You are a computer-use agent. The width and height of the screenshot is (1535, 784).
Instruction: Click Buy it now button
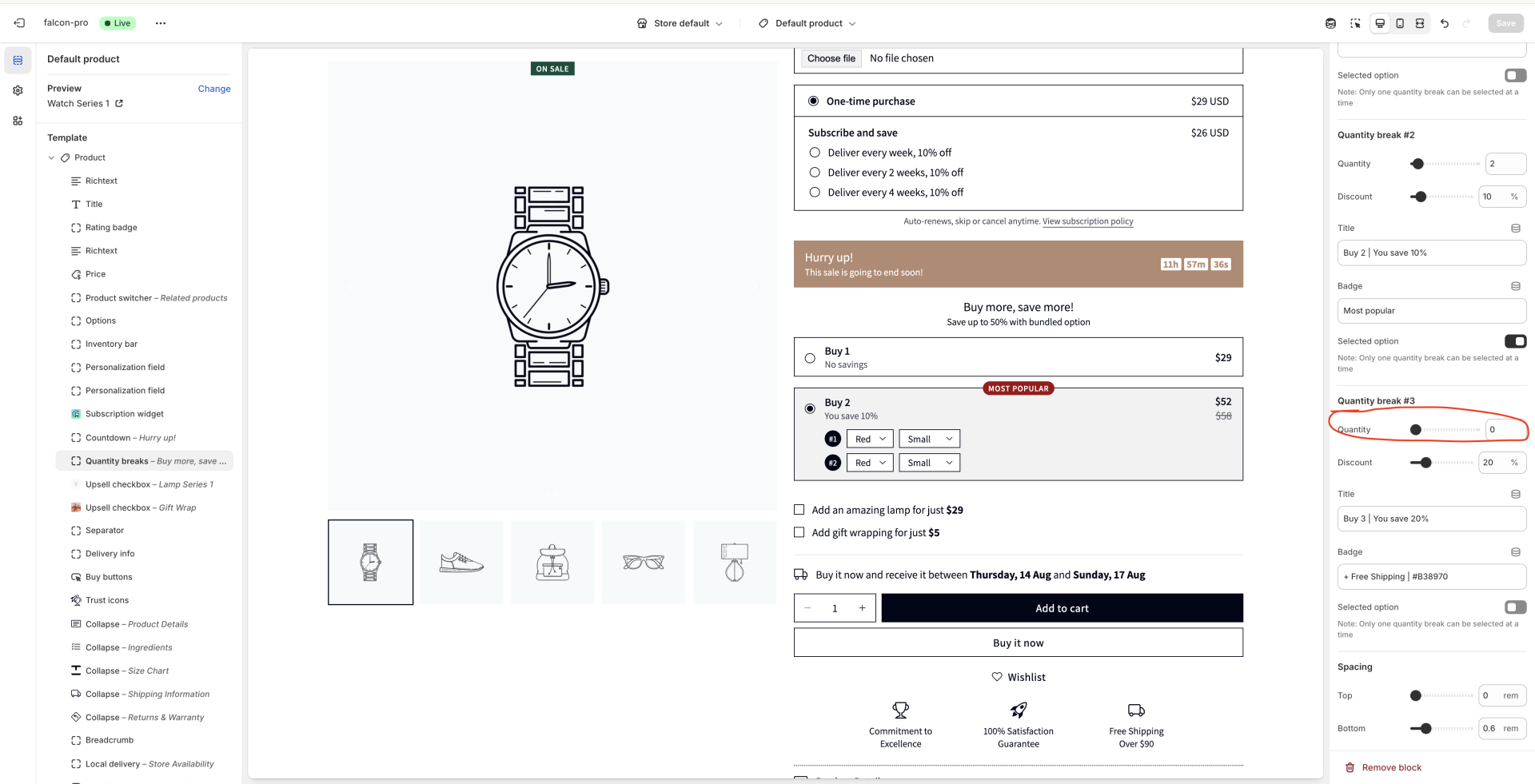tap(1018, 643)
